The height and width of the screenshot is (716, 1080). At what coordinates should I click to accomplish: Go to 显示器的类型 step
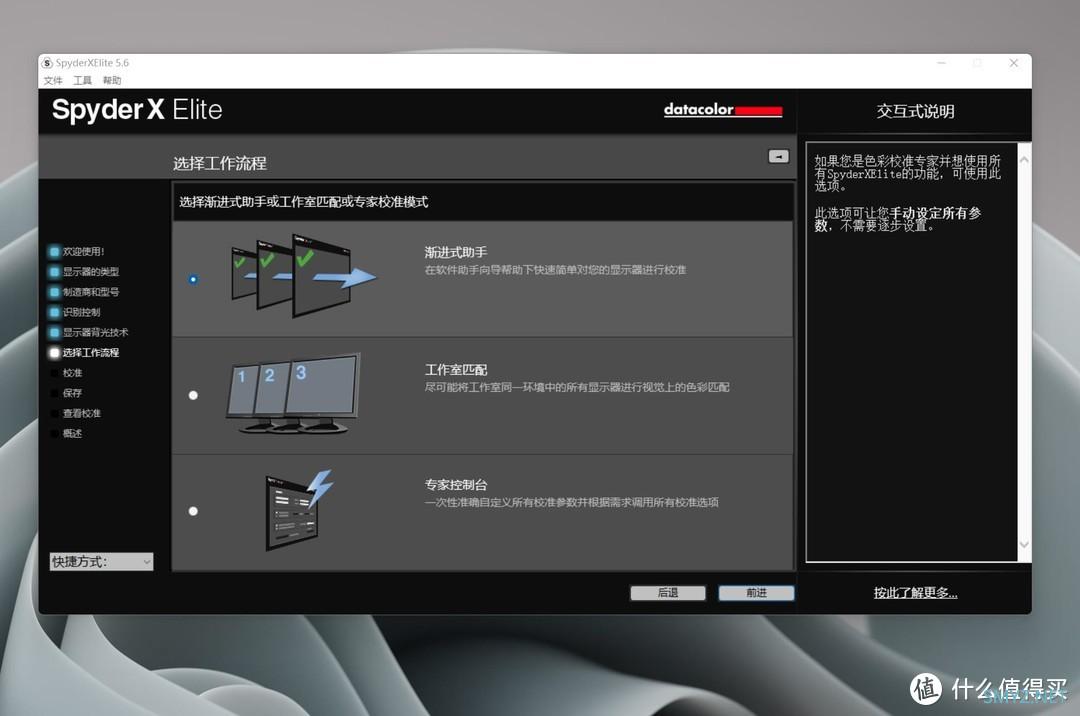point(84,272)
